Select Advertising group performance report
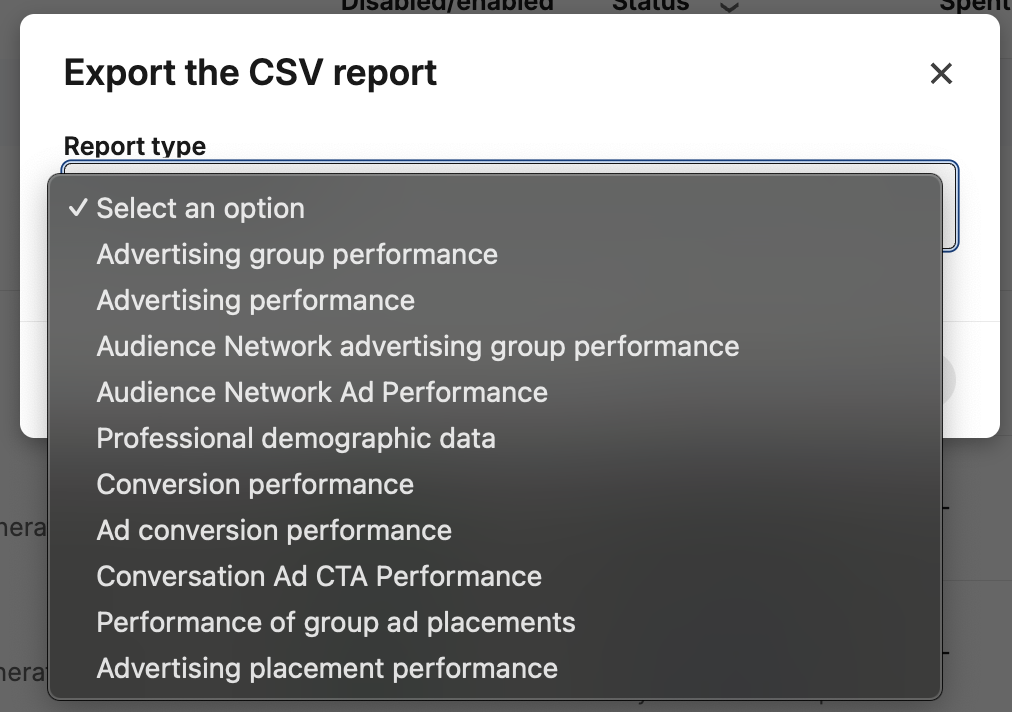The image size is (1012, 712). click(296, 254)
